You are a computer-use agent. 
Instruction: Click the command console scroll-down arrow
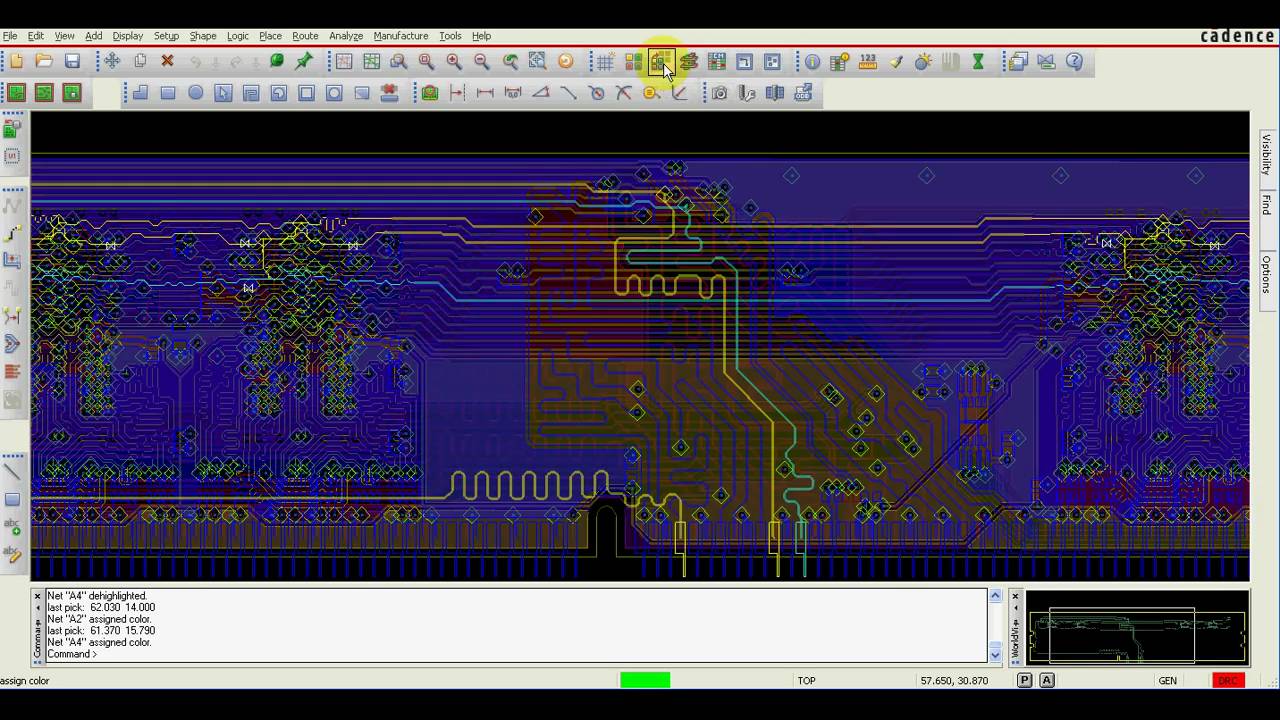pos(995,655)
